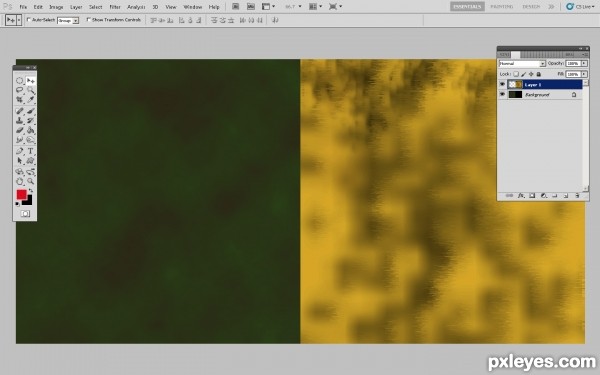The image size is (600, 375).
Task: Select the Clone Stamp tool
Action: (20, 121)
